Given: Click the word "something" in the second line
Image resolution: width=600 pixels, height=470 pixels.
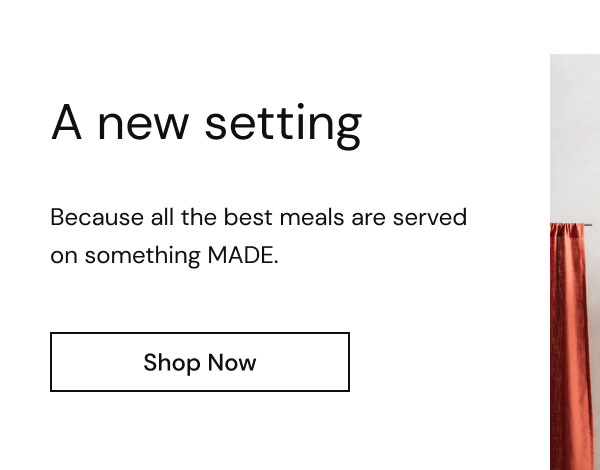Looking at the screenshot, I should tap(142, 256).
